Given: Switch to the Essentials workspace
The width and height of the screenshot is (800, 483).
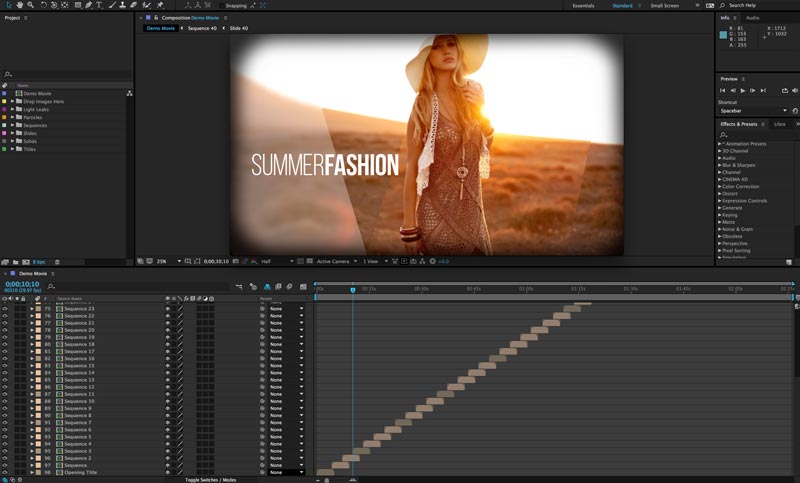Looking at the screenshot, I should (x=583, y=6).
